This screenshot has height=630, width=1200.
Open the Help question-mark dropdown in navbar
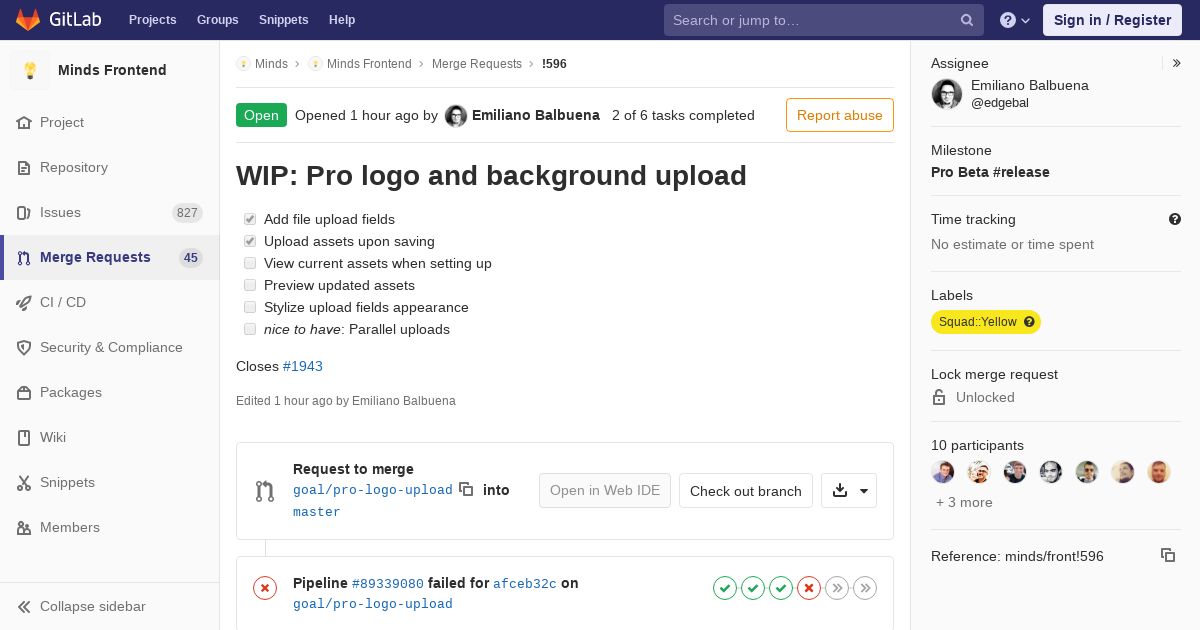tap(1015, 20)
